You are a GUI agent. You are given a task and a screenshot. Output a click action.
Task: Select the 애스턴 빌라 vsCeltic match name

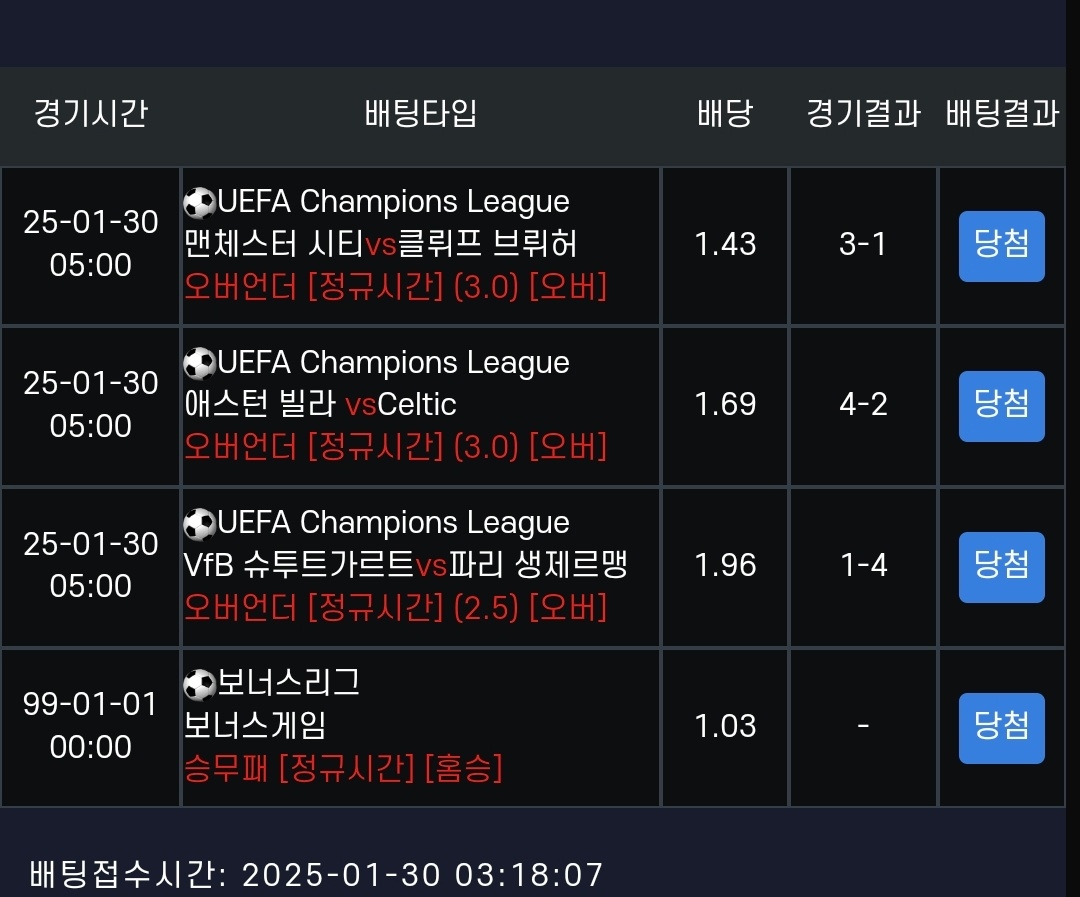[320, 405]
